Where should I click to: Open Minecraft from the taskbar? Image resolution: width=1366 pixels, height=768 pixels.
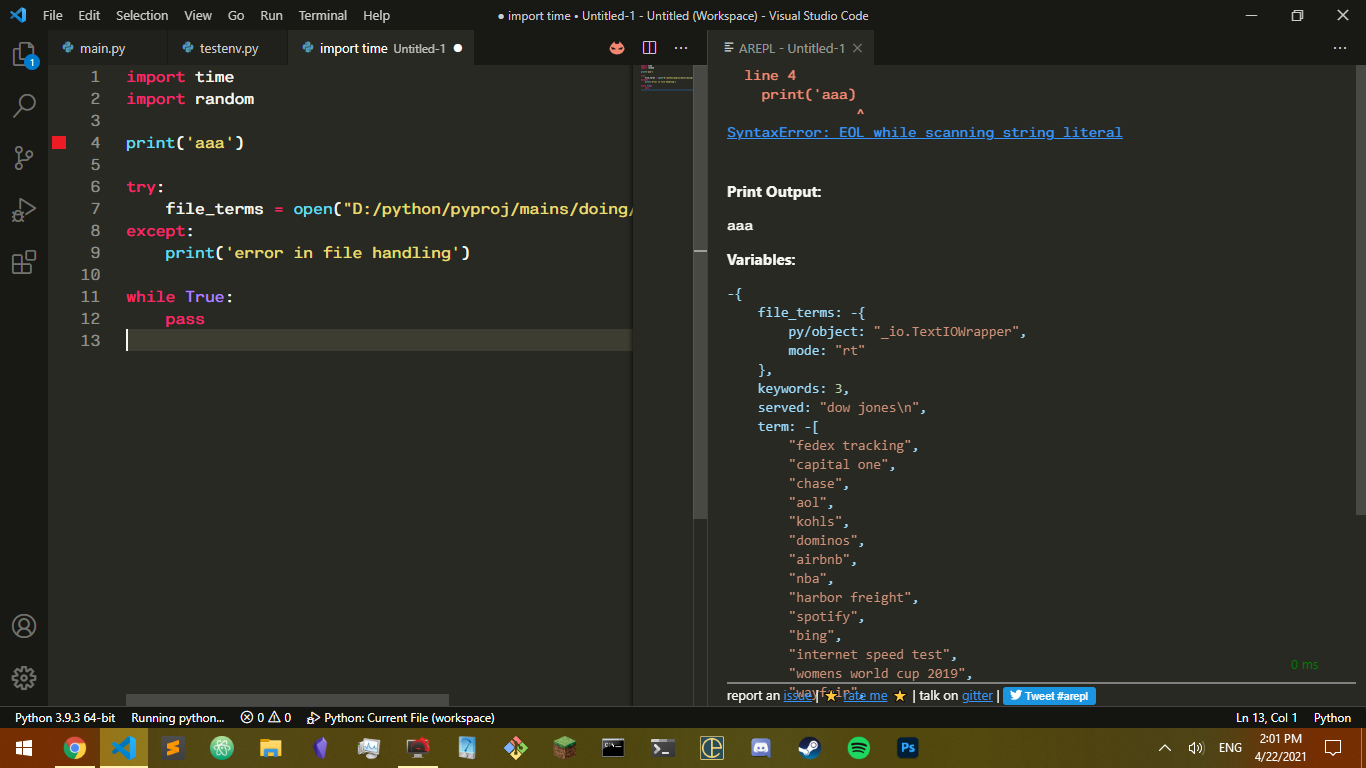(x=565, y=748)
